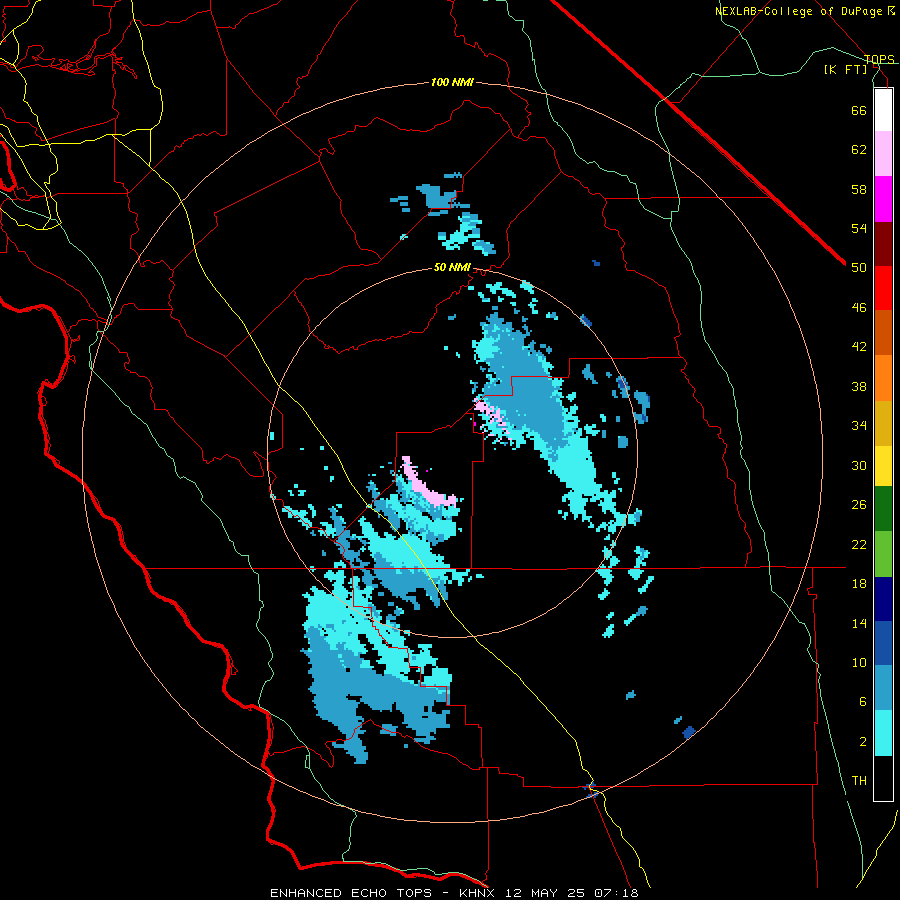Click the 18 value on the legend
Screen dimensions: 900x900
coord(859,584)
